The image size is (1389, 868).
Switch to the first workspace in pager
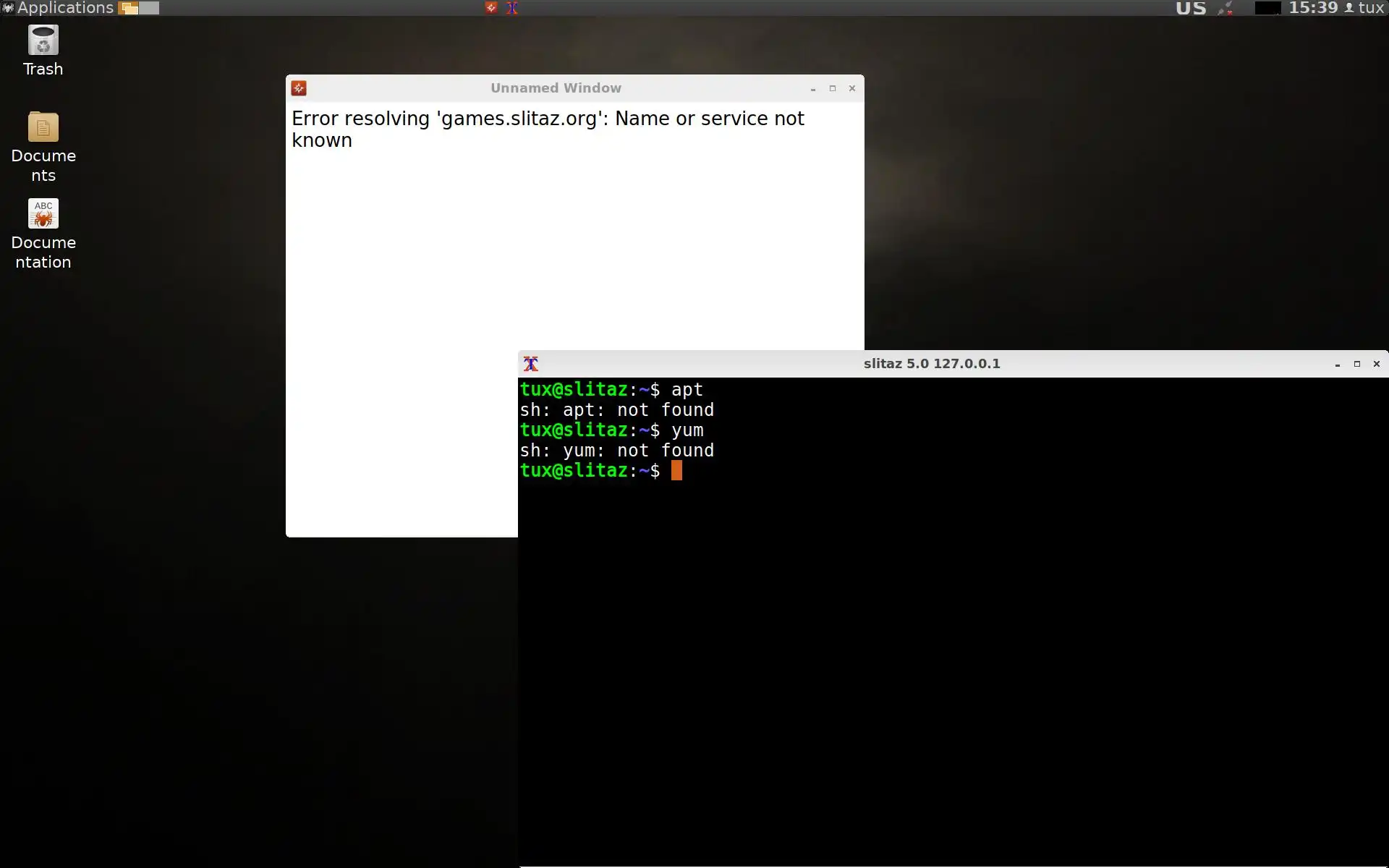129,8
